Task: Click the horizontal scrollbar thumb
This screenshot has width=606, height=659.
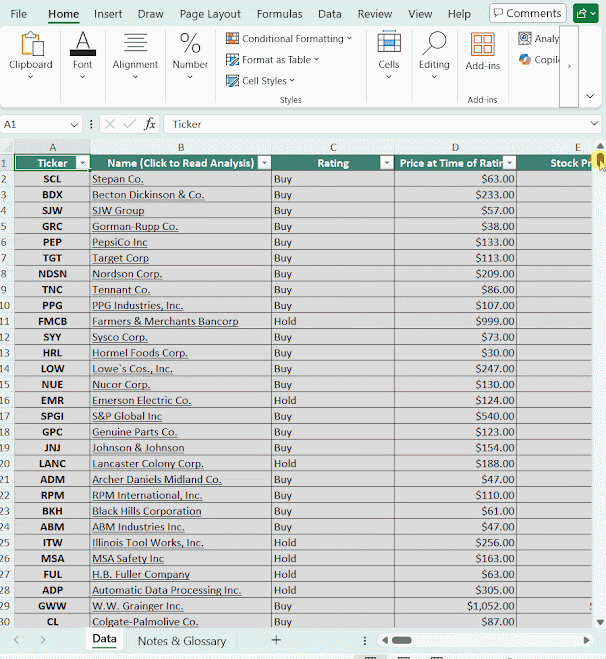Action: [402, 641]
